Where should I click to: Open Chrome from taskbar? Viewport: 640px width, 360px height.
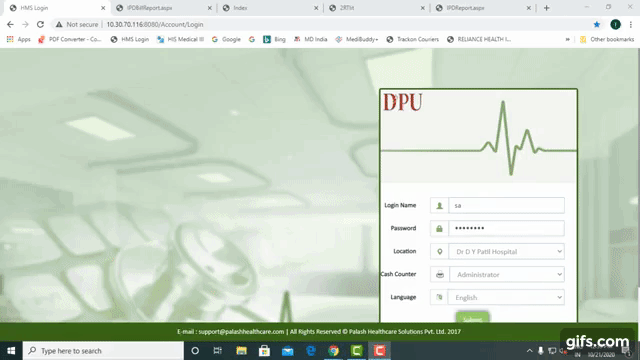pos(333,351)
